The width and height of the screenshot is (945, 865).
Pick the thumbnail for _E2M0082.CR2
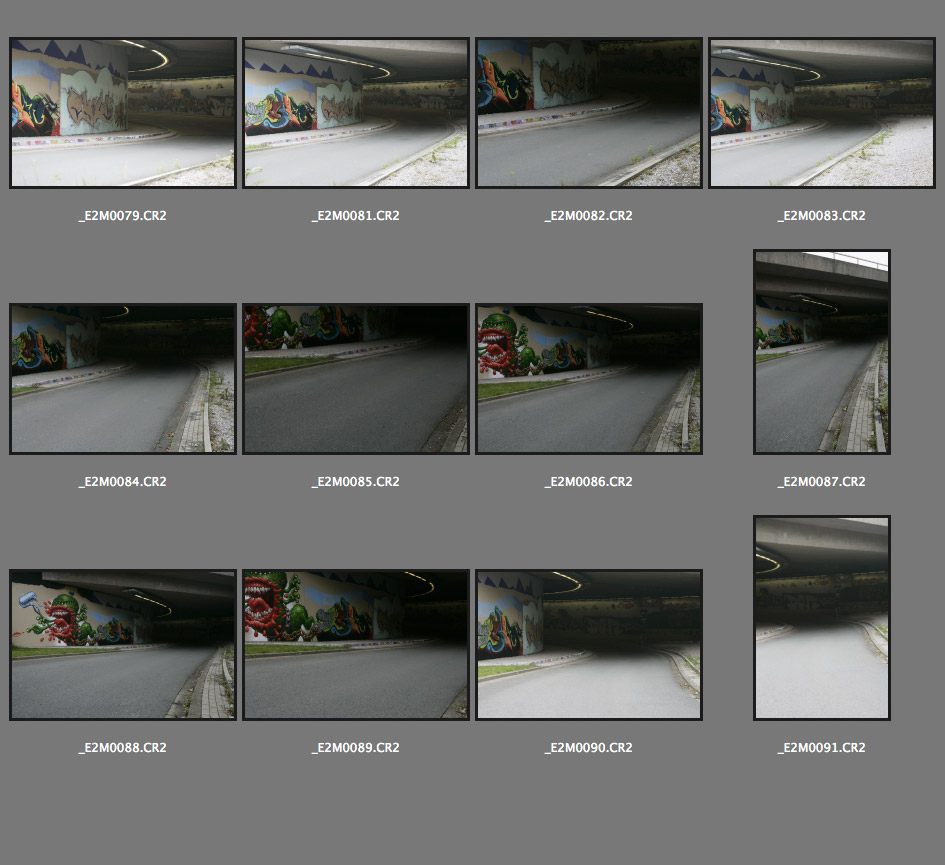coord(589,113)
